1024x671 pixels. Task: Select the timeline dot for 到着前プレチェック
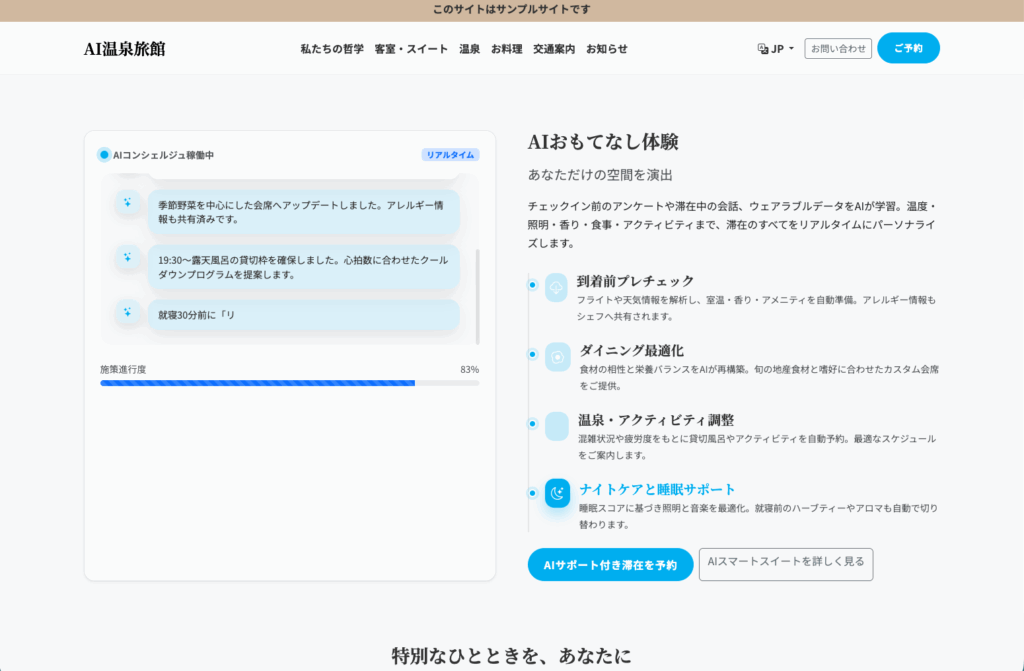(x=532, y=285)
